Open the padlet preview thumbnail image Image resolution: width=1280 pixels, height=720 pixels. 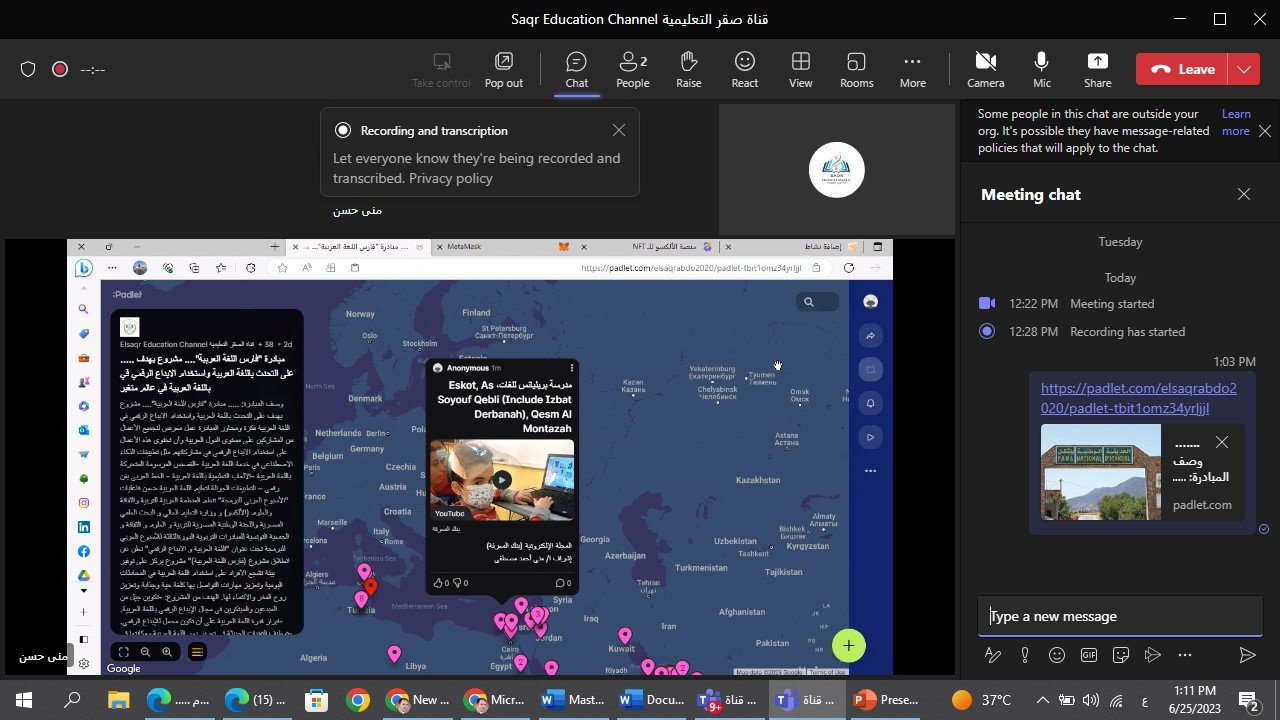tap(1101, 472)
